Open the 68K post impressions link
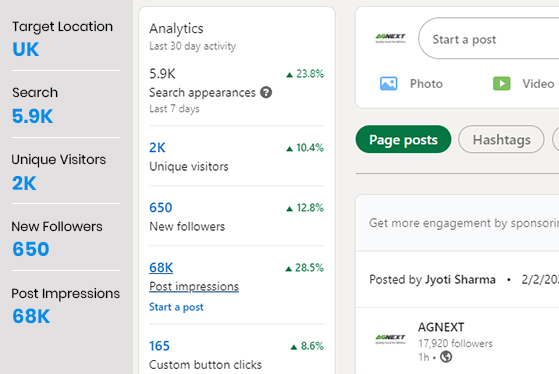Viewport: 559px width, 374px height. [x=161, y=267]
